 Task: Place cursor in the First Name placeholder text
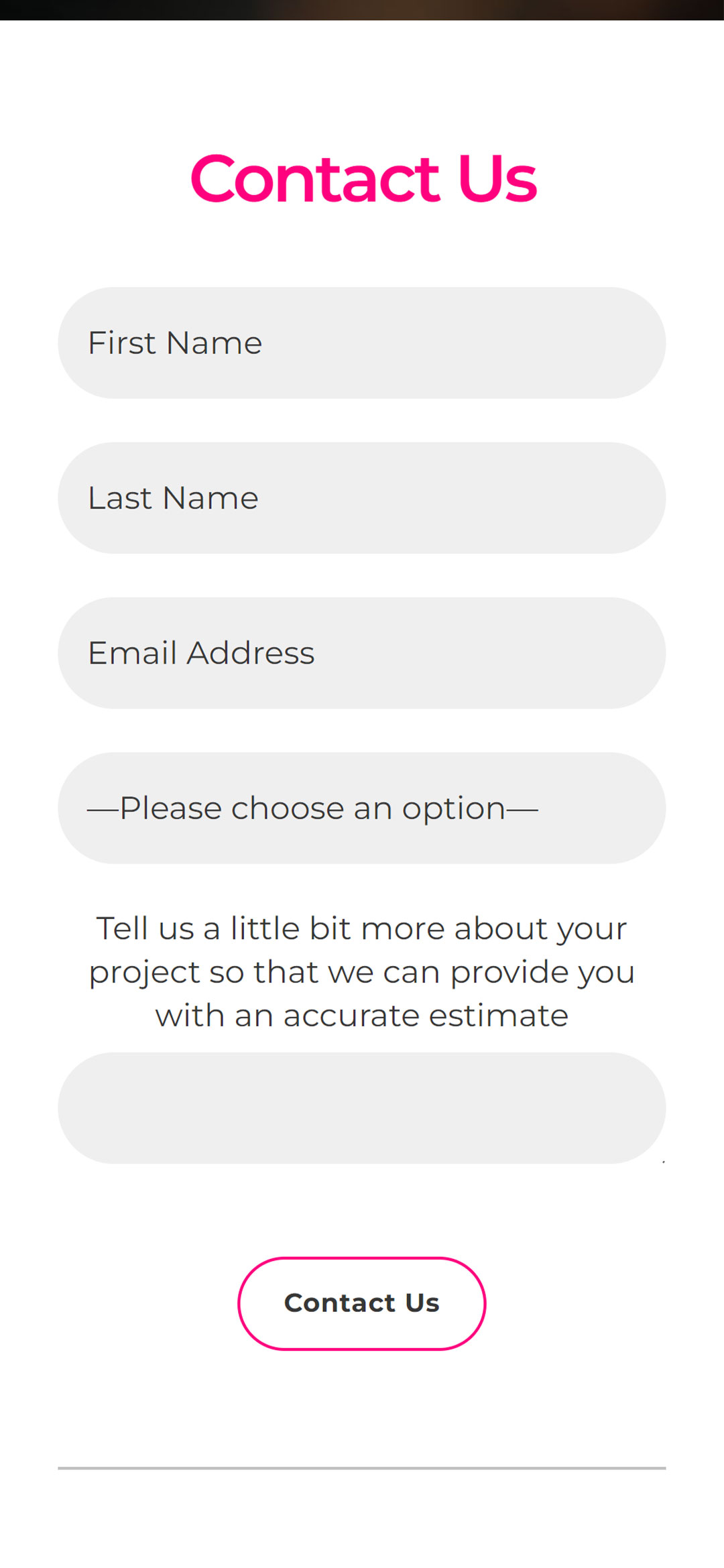click(175, 343)
